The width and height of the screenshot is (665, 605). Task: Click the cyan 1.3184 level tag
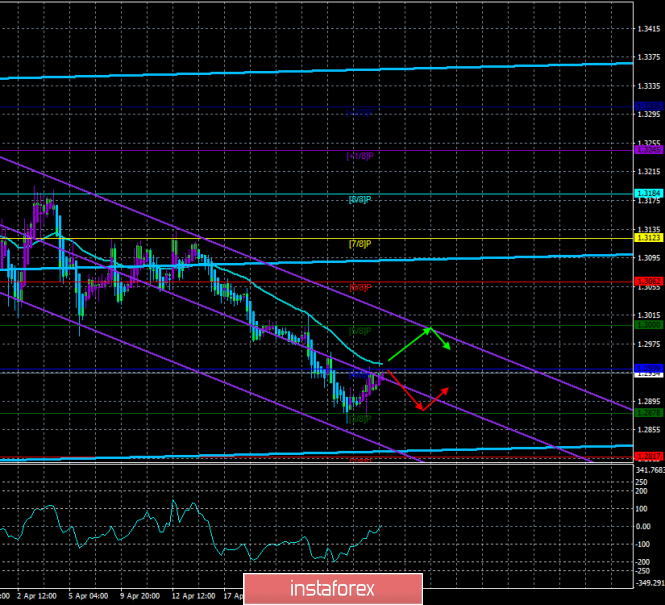coord(648,193)
